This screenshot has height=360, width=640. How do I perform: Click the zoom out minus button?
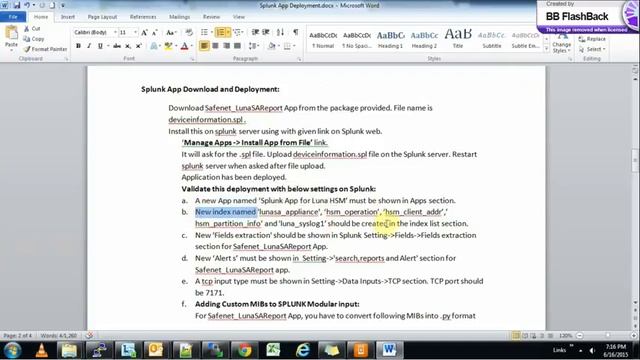click(580, 336)
